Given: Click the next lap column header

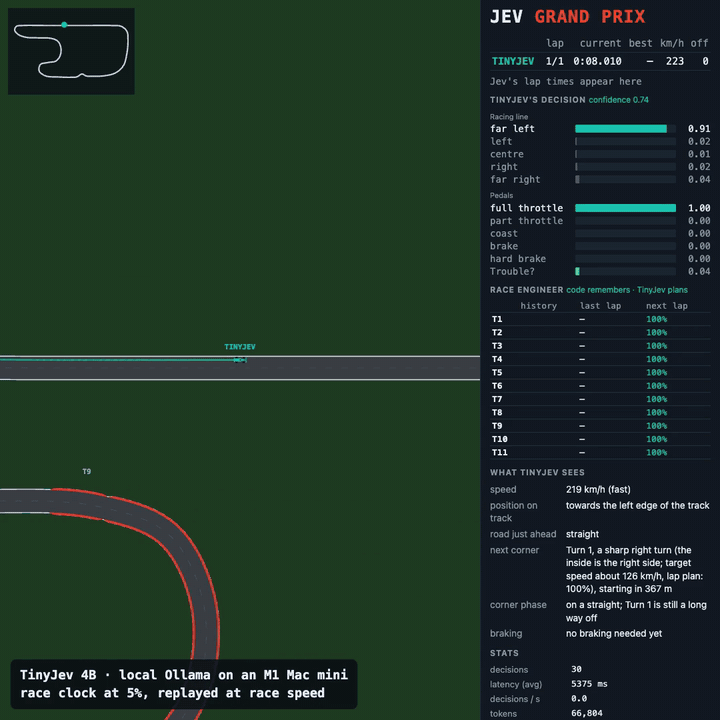Looking at the screenshot, I should [x=666, y=306].
